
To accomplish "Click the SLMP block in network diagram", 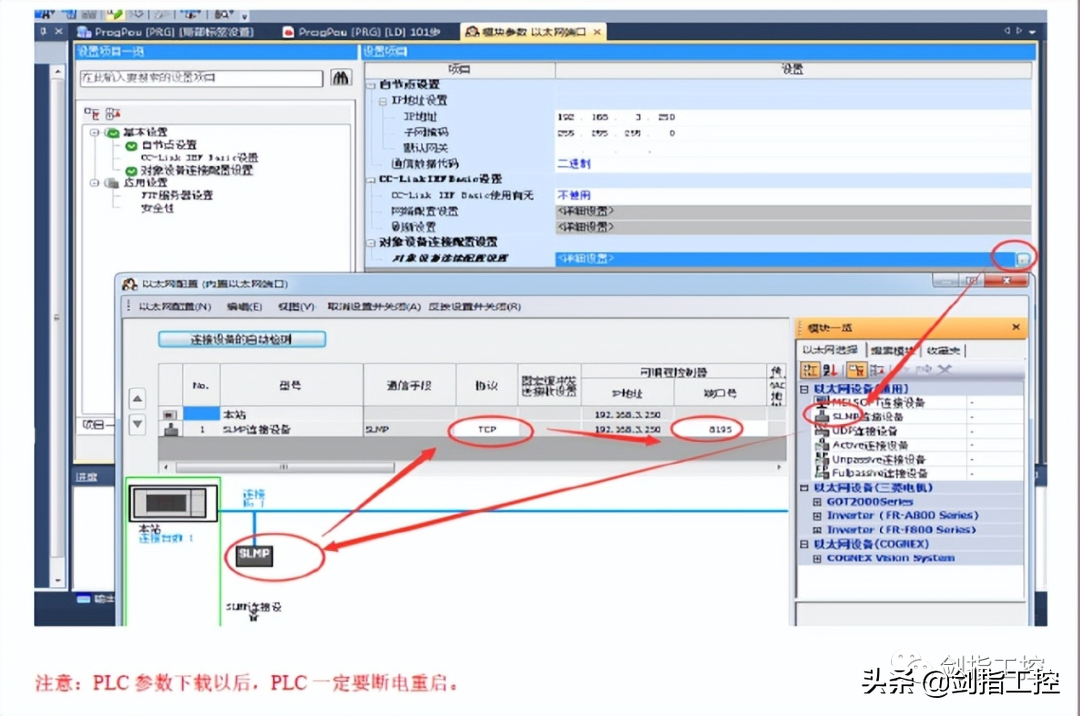I will point(254,554).
